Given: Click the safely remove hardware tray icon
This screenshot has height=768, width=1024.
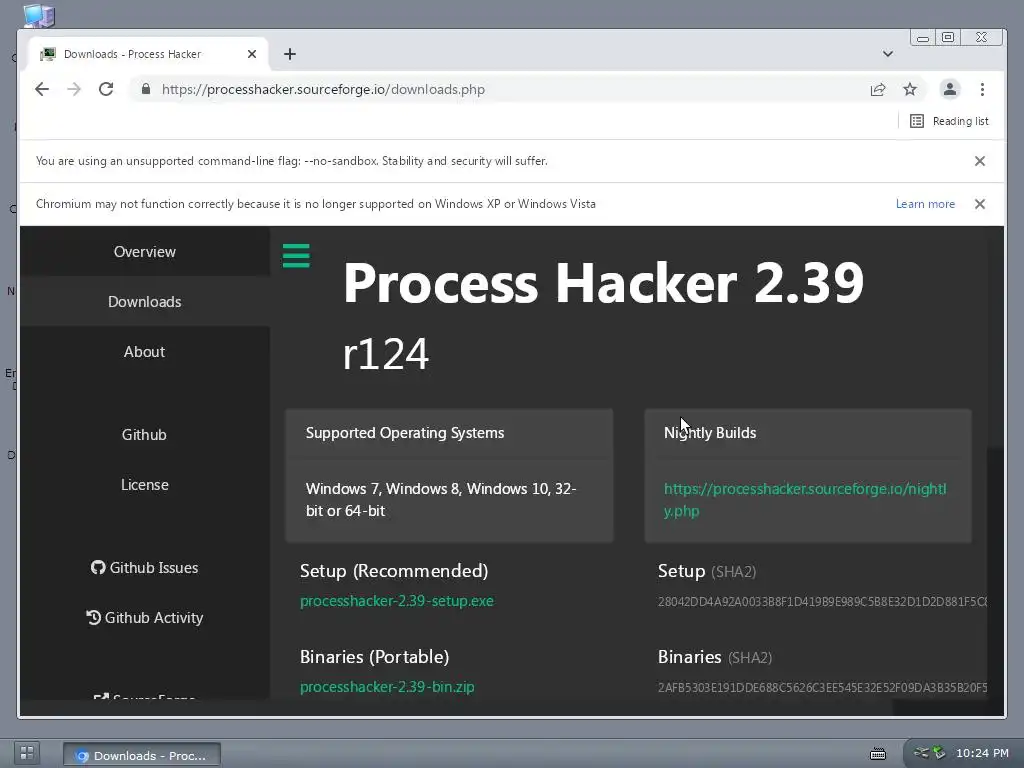Looking at the screenshot, I should [x=938, y=752].
